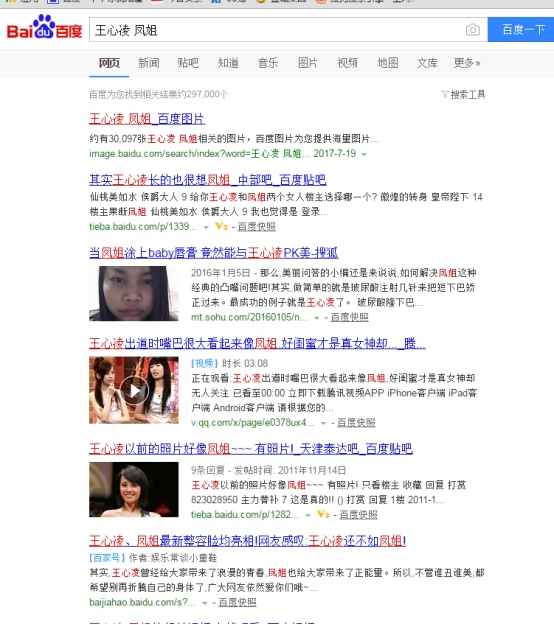Click 时长 03:08 duration text
The height and width of the screenshot is (625, 554).
coord(245,364)
